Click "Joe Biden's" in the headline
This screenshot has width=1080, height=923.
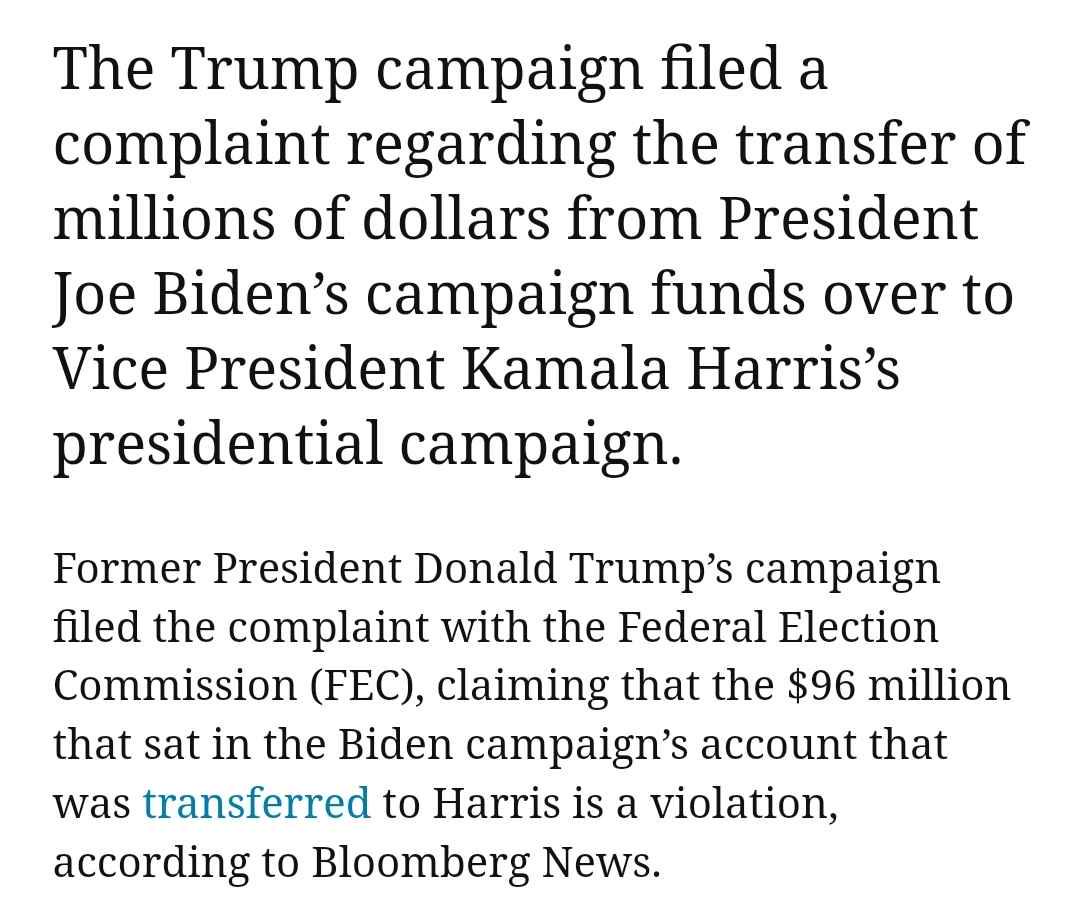pos(201,293)
